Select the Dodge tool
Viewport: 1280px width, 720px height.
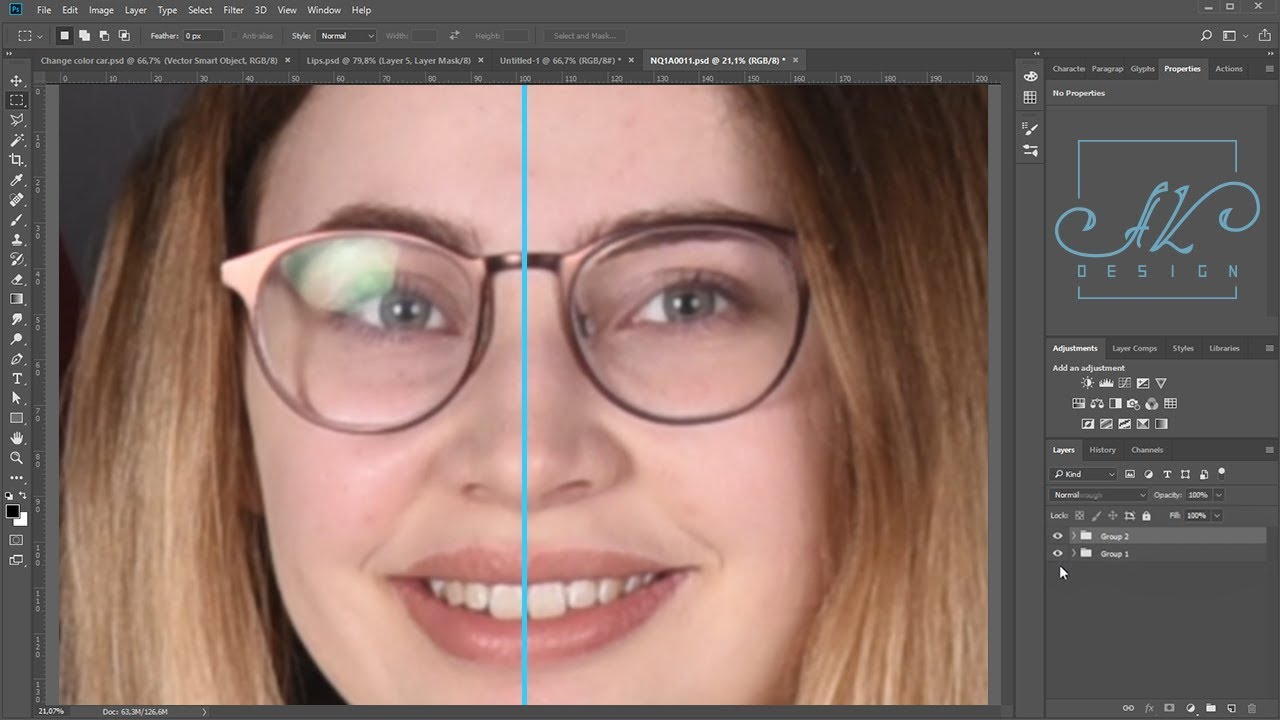point(16,338)
